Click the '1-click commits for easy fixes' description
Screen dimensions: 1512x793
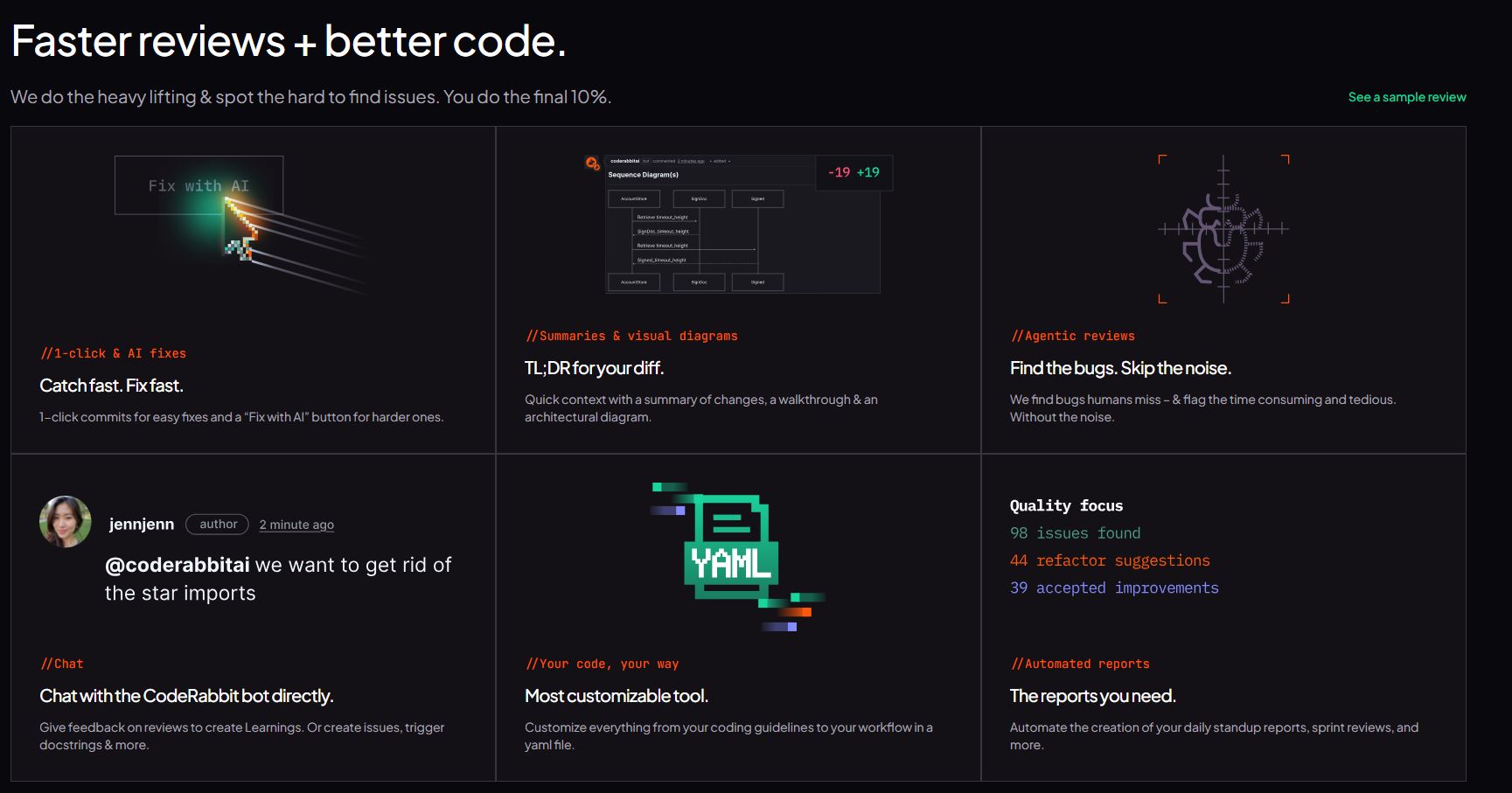(241, 417)
